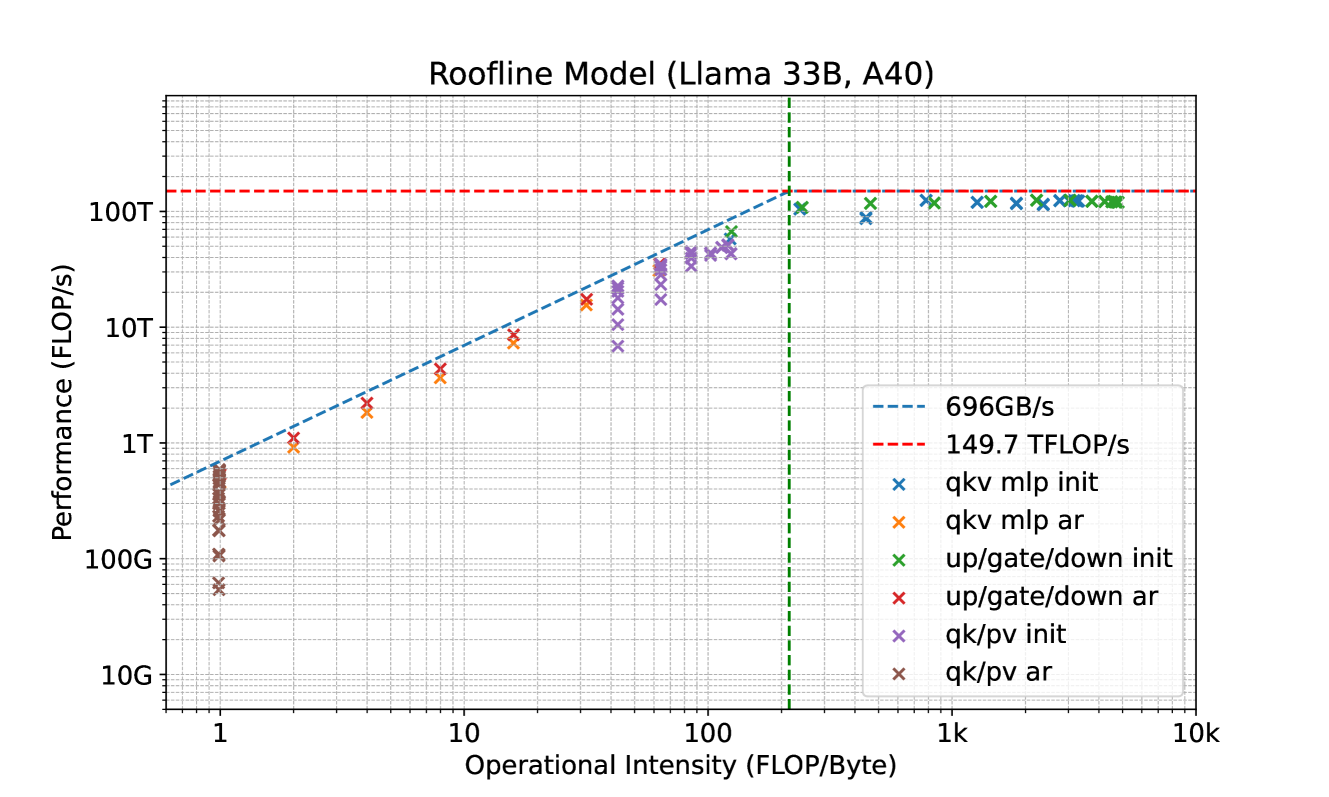This screenshot has height=797, width=1329.
Task: Click the blue x marker for qkv mlp init in legend
Action: click(898, 483)
